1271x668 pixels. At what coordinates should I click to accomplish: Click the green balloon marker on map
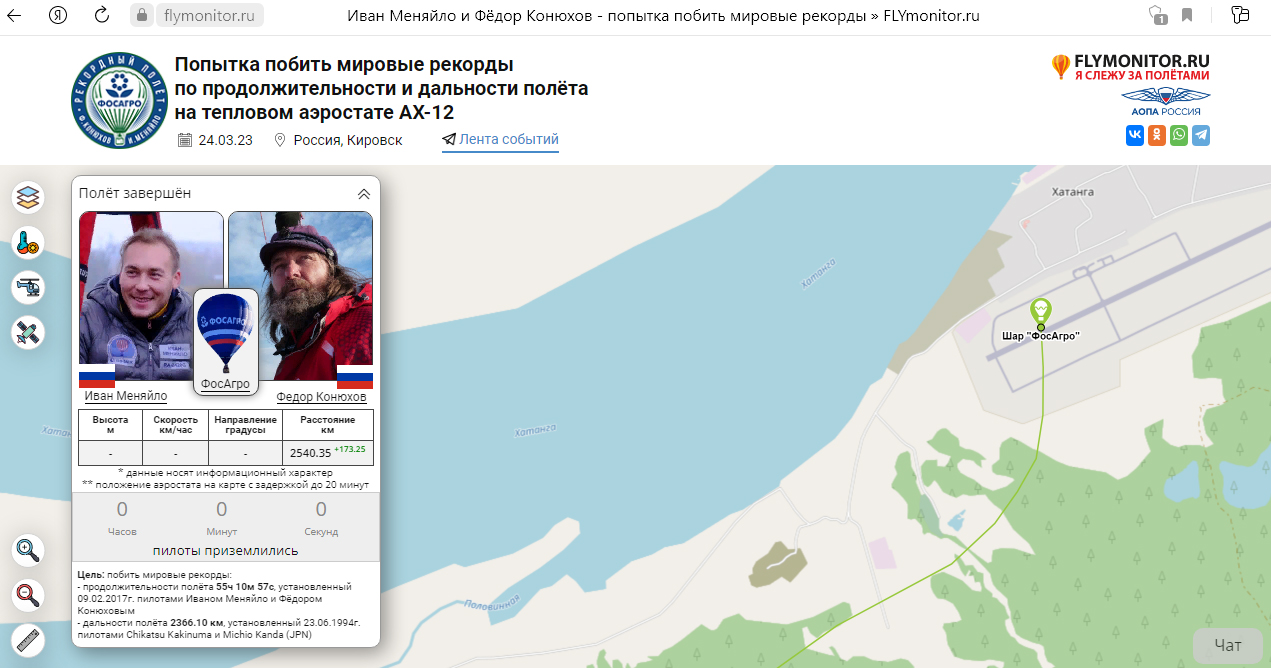click(1041, 312)
